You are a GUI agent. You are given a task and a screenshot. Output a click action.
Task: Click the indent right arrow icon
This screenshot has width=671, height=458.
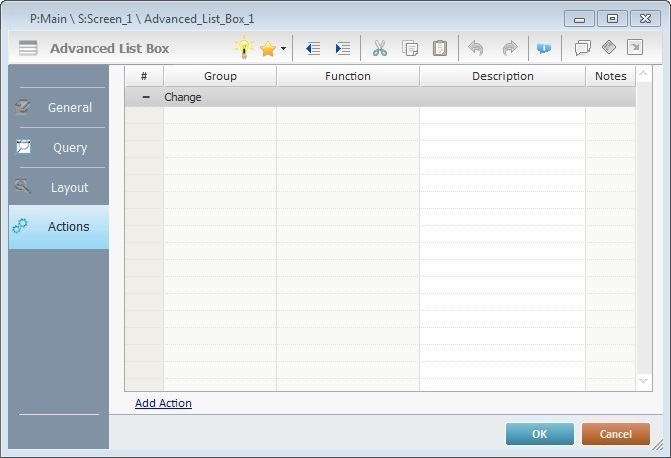pos(343,48)
